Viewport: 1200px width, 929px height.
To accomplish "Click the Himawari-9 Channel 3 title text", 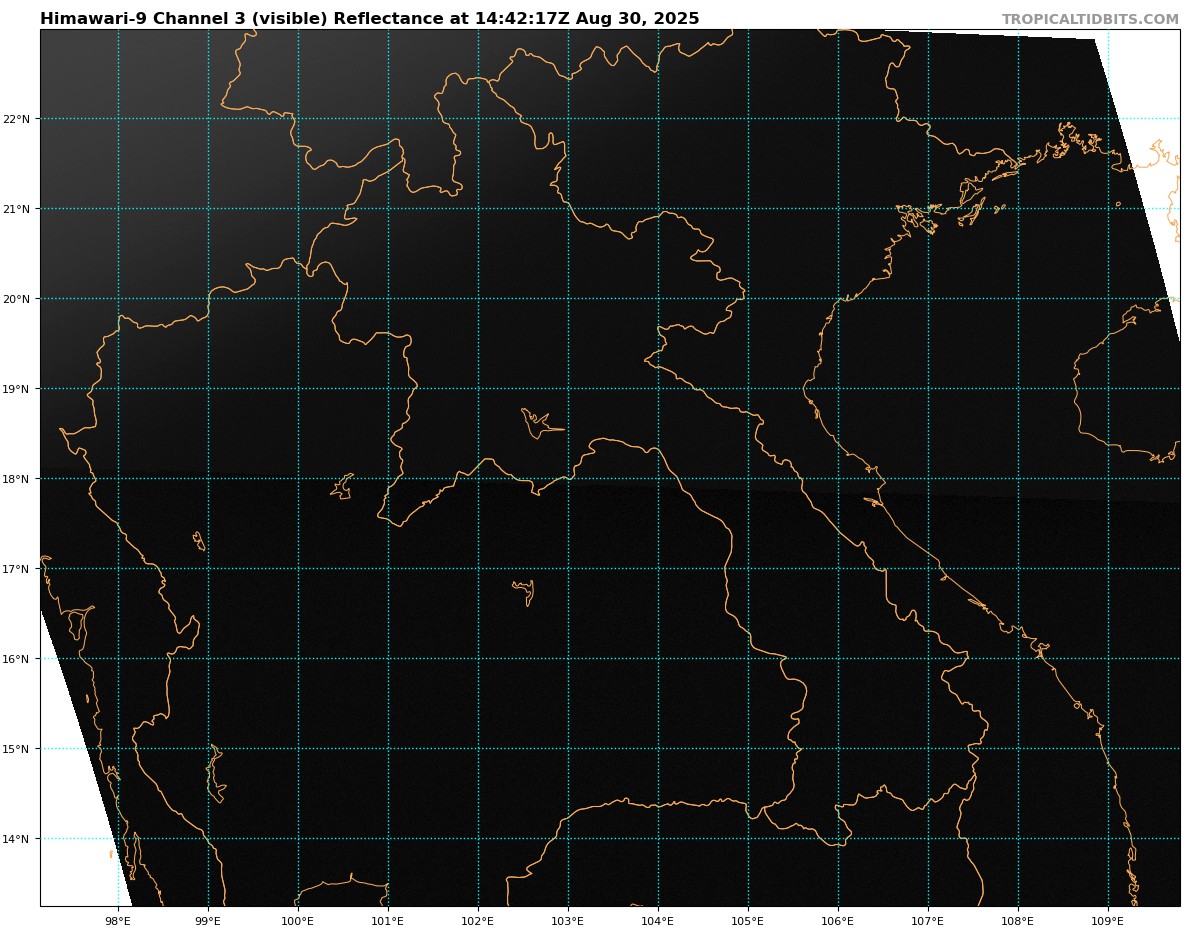I will (370, 19).
